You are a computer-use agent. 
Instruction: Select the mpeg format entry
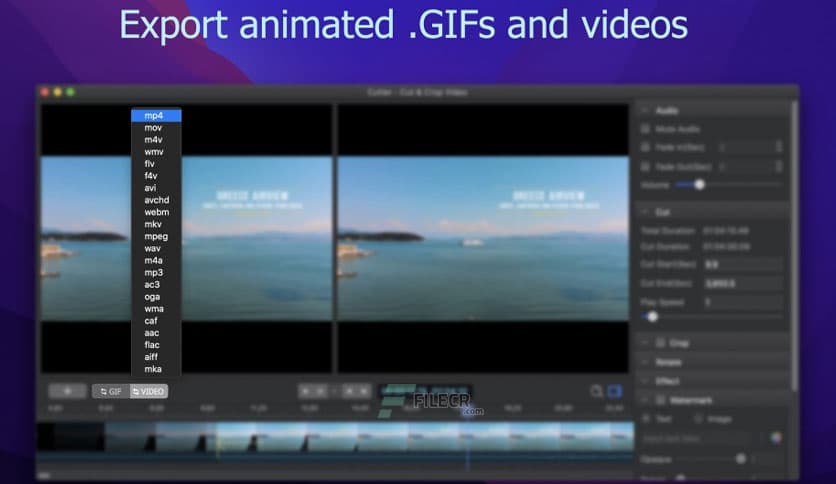(x=156, y=237)
